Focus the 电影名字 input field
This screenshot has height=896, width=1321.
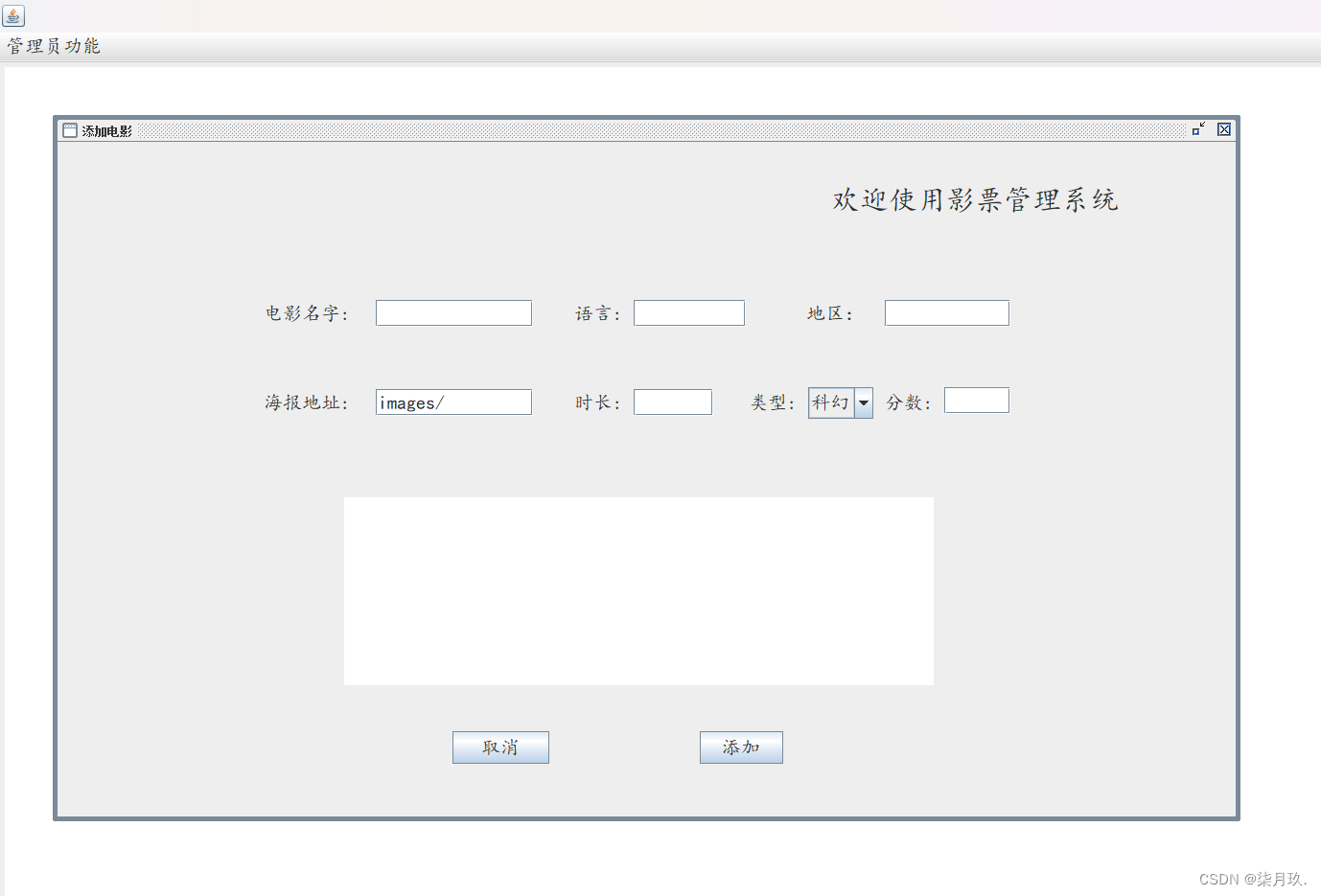tap(453, 312)
